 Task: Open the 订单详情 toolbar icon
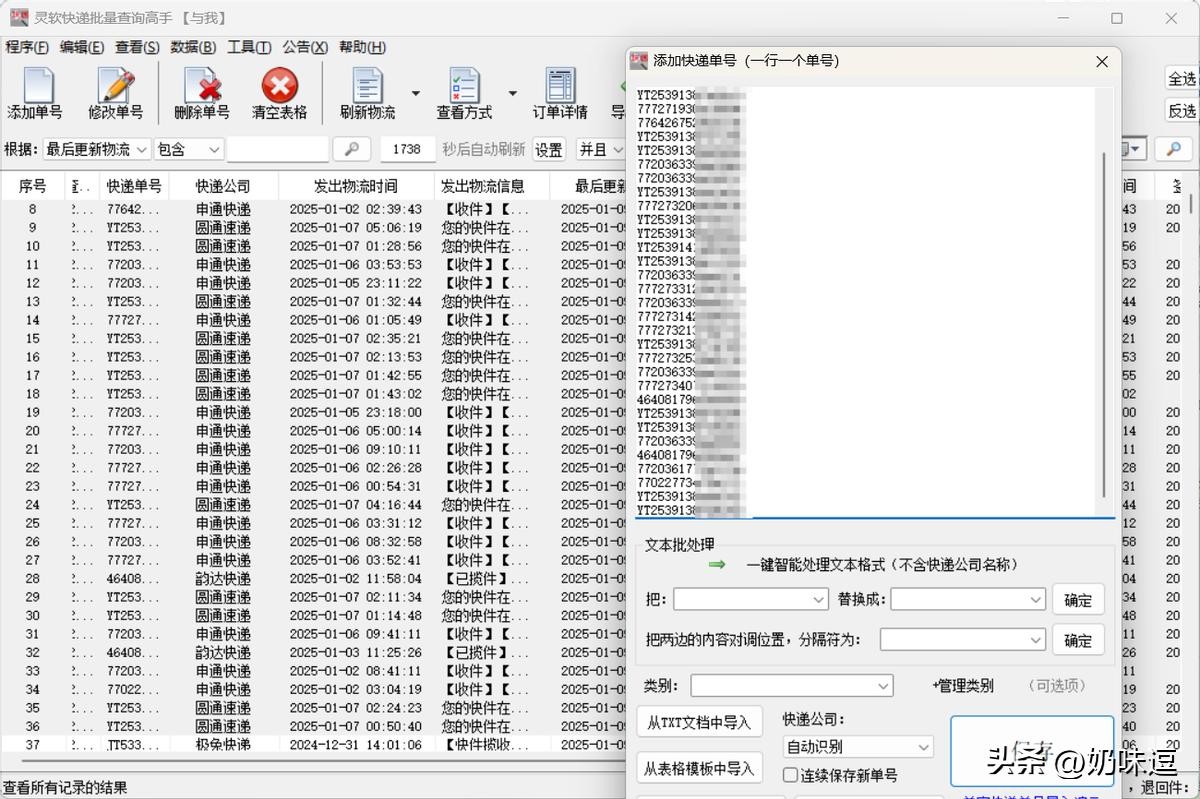pos(560,87)
